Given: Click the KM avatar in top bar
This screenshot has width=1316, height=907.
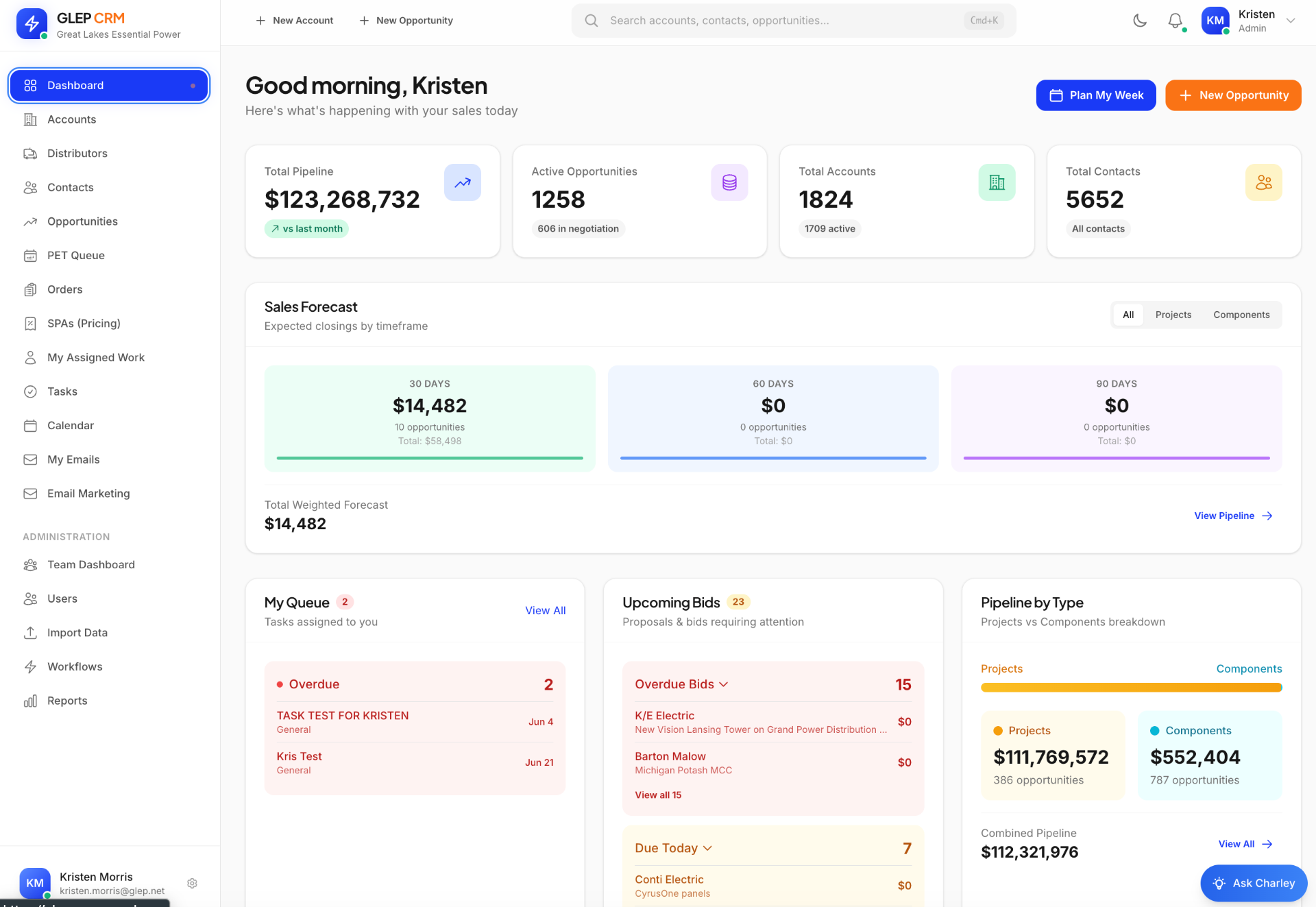Looking at the screenshot, I should (1215, 21).
